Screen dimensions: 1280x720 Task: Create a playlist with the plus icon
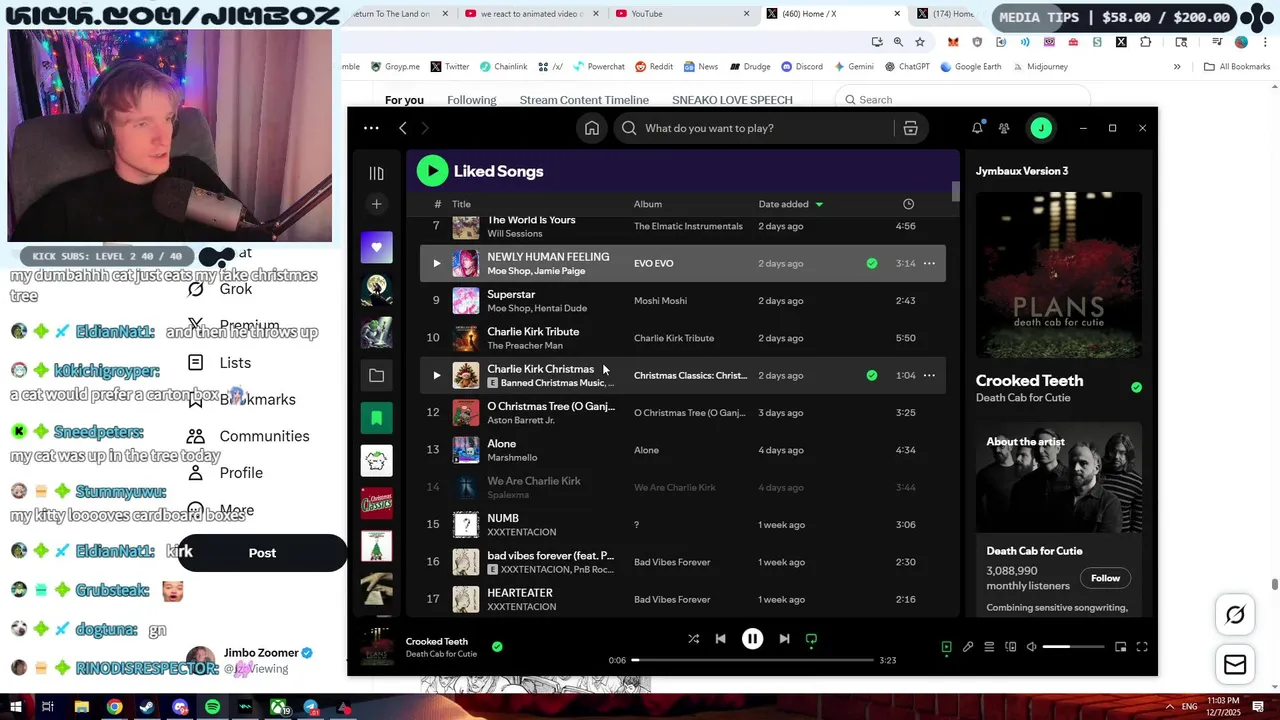(376, 204)
